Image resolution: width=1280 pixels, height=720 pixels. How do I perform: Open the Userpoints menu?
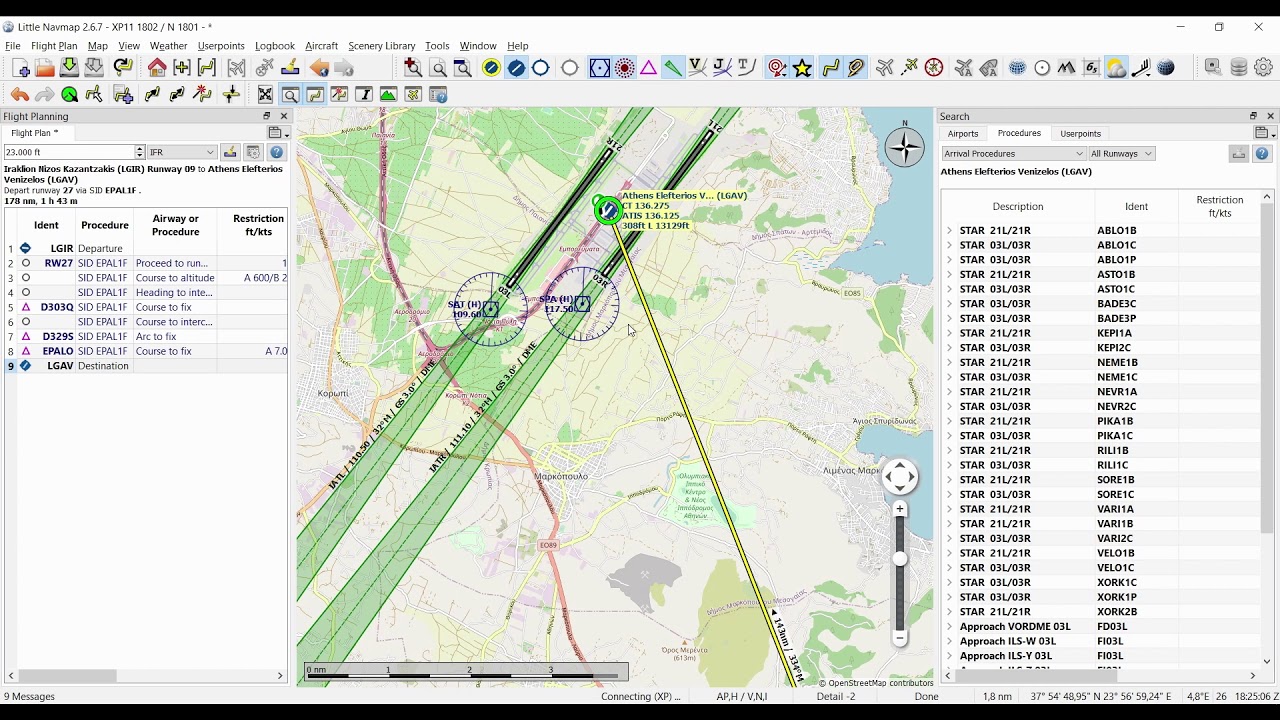[x=221, y=46]
